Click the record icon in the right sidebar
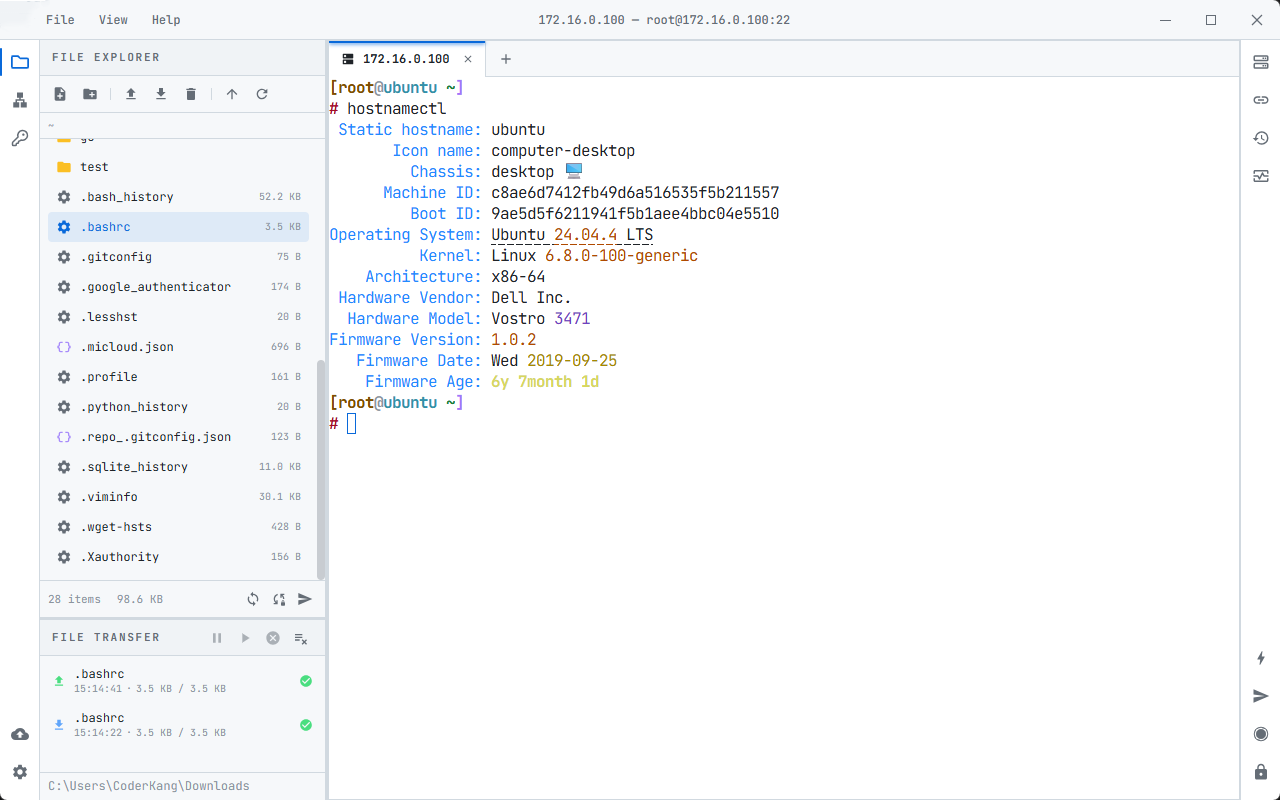The height and width of the screenshot is (800, 1280). (1261, 734)
